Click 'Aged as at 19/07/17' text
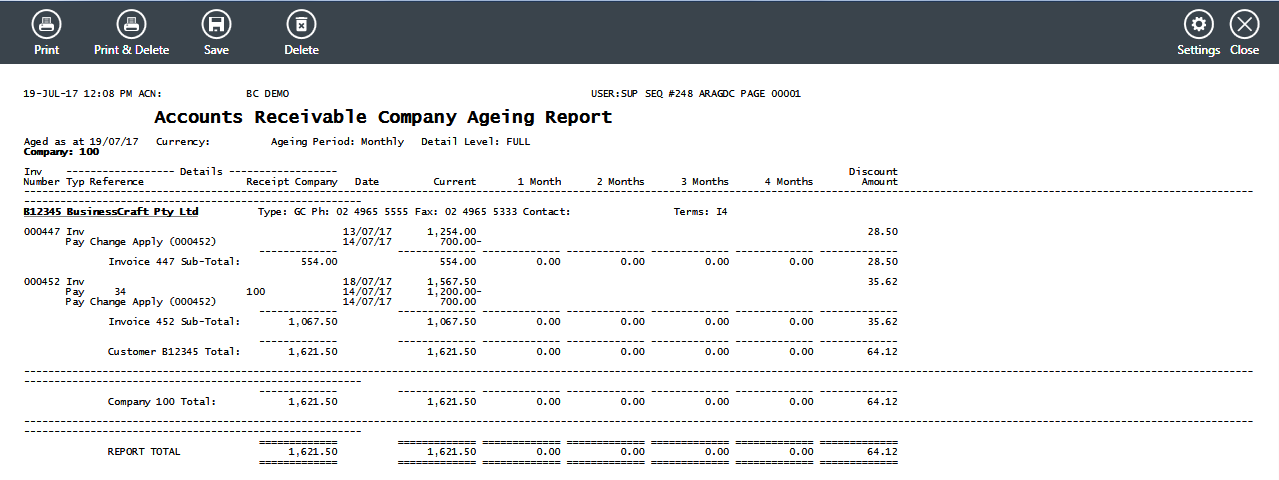 pyautogui.click(x=81, y=142)
